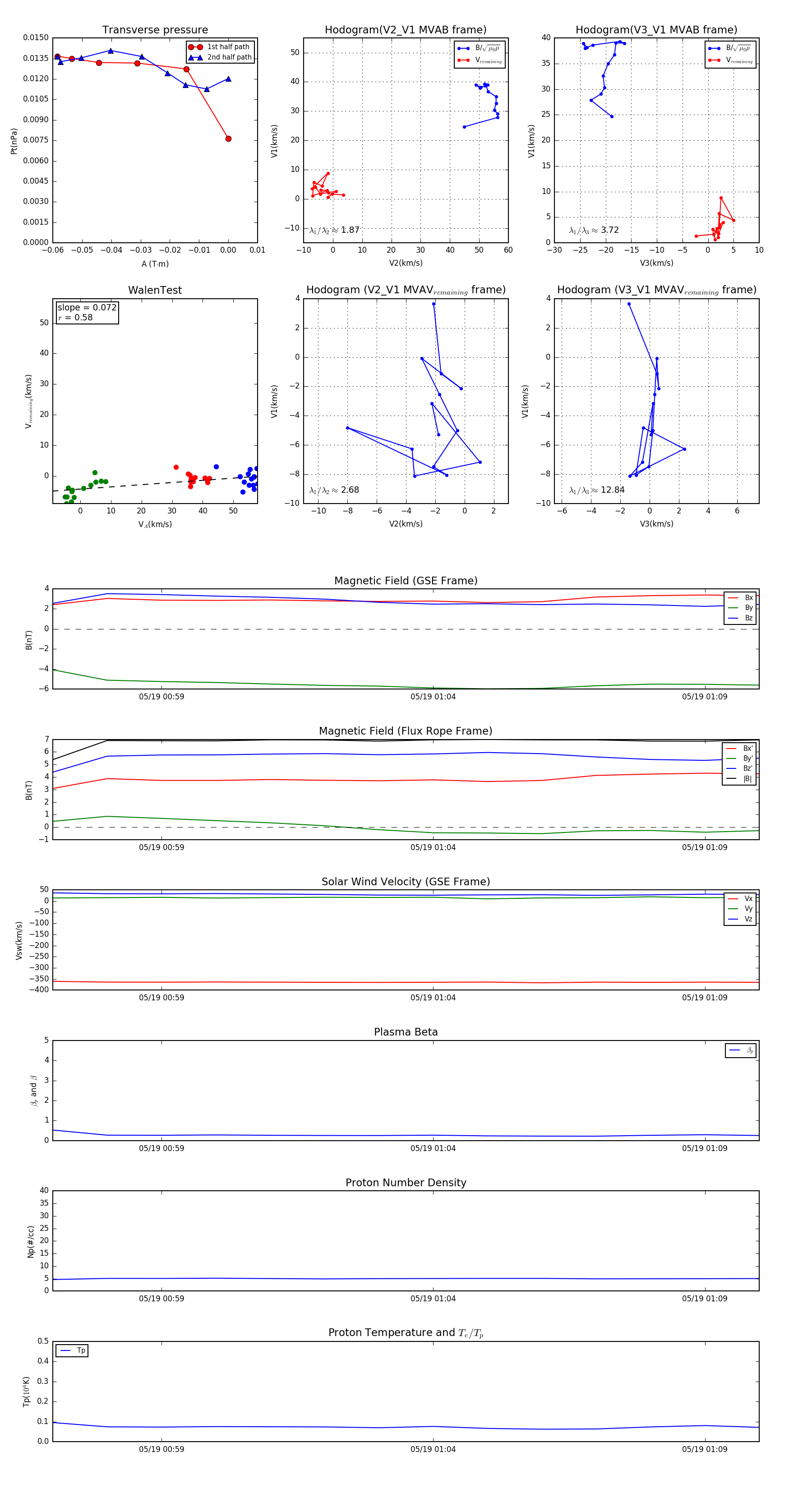Viewport: 812px width, 1489px height.
Task: Click the "Proton Number Density" title
Action: (x=406, y=1183)
